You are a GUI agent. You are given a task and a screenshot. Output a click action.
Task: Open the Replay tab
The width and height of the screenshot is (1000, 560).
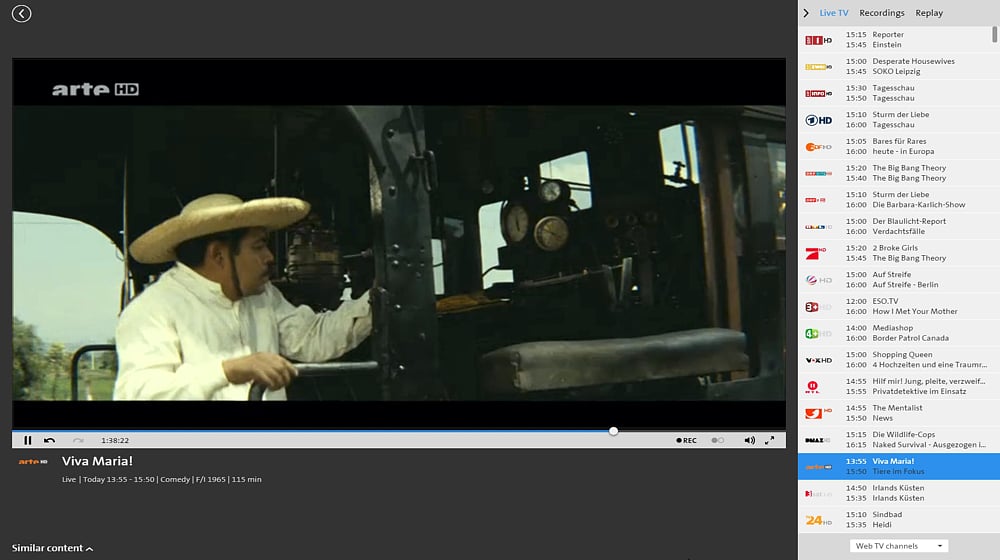click(x=928, y=13)
